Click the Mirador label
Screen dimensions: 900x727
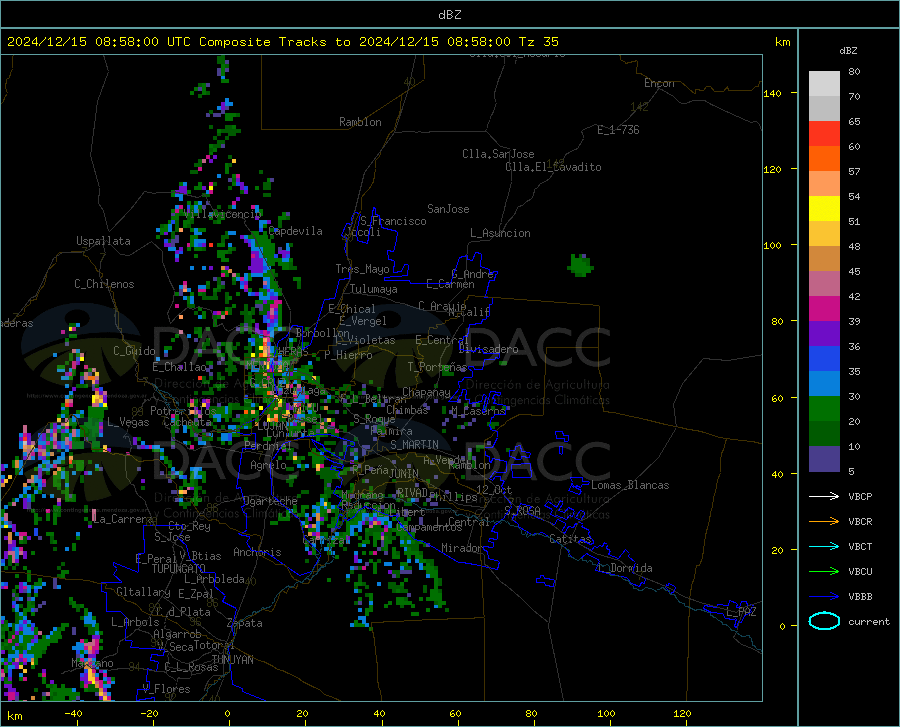pyautogui.click(x=462, y=548)
